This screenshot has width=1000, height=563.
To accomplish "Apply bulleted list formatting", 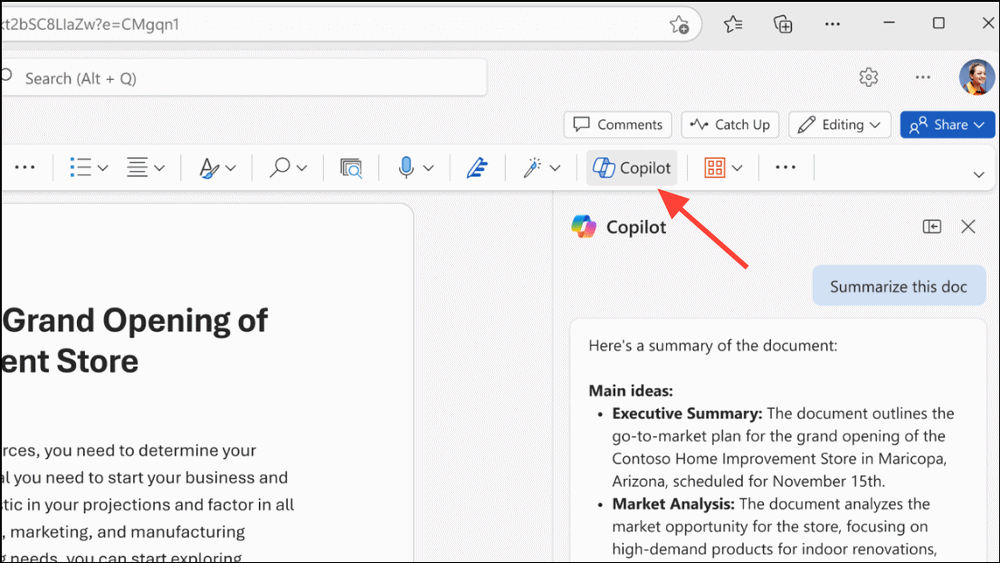I will 80,168.
